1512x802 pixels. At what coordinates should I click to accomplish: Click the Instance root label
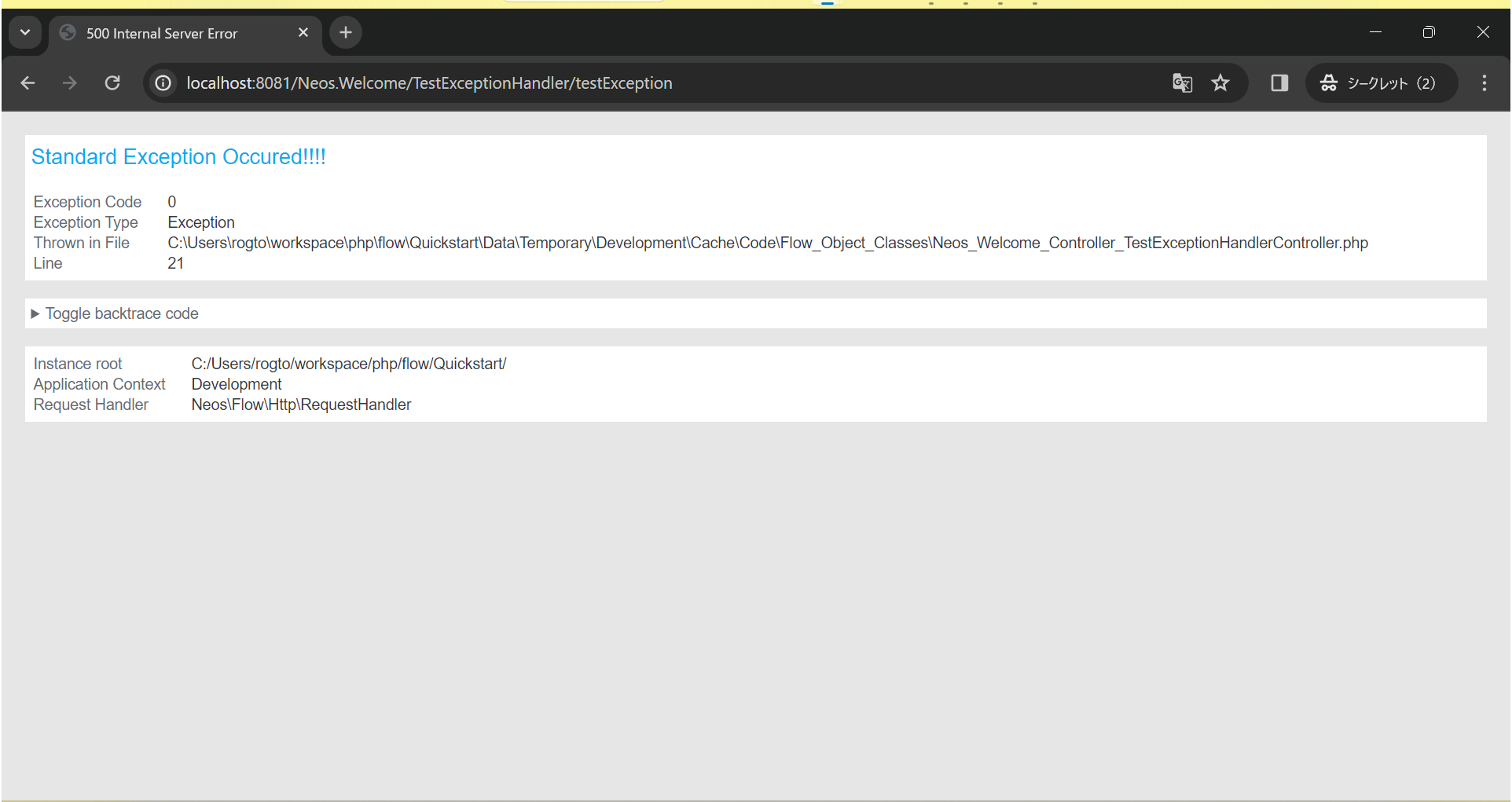pyautogui.click(x=78, y=364)
